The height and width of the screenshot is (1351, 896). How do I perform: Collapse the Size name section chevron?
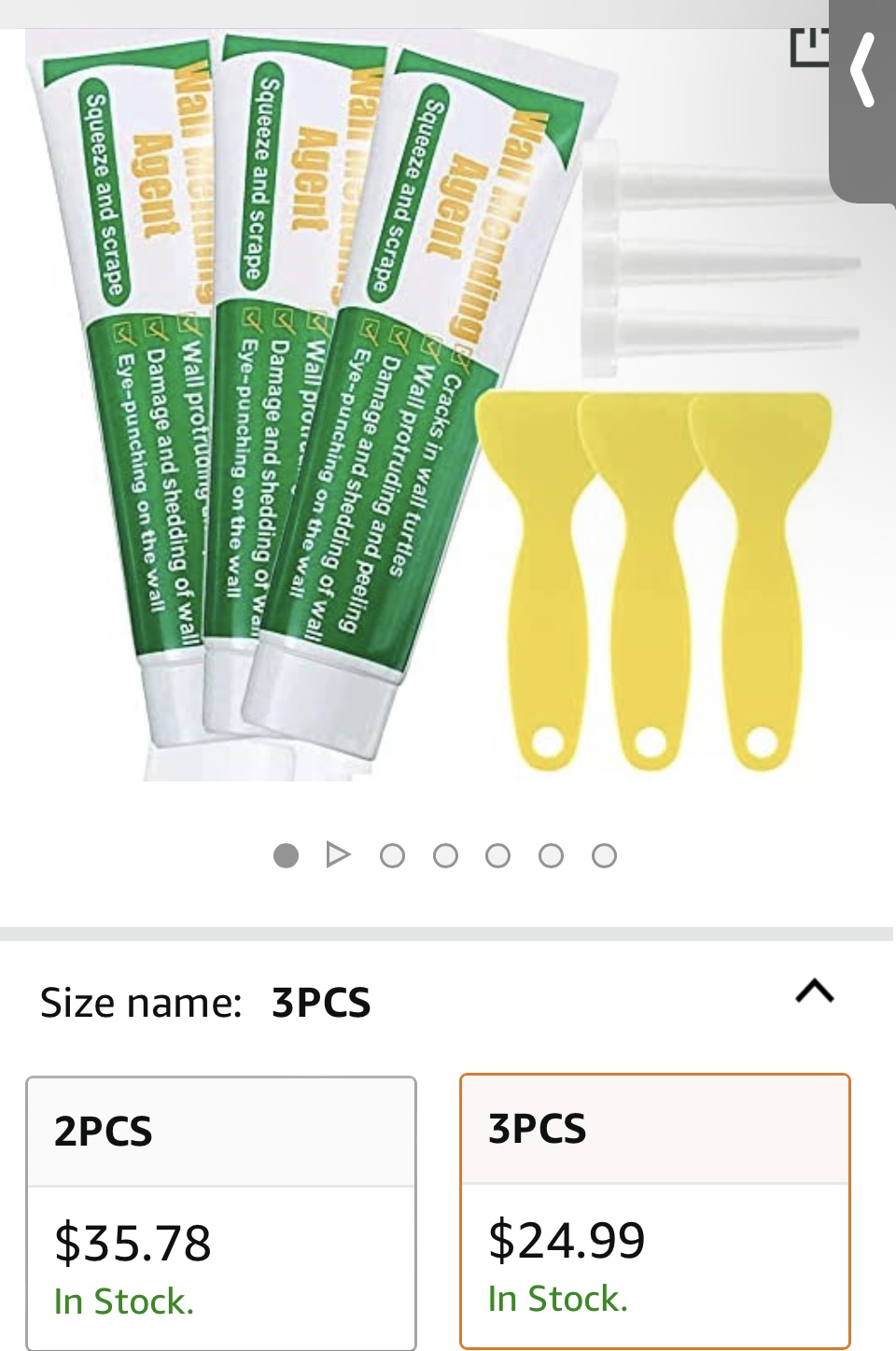[x=815, y=991]
